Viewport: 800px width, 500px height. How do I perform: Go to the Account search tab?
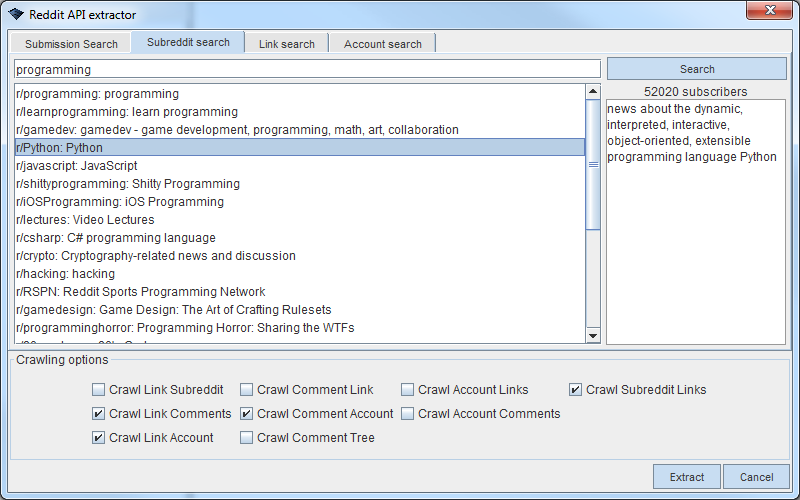coord(382,44)
